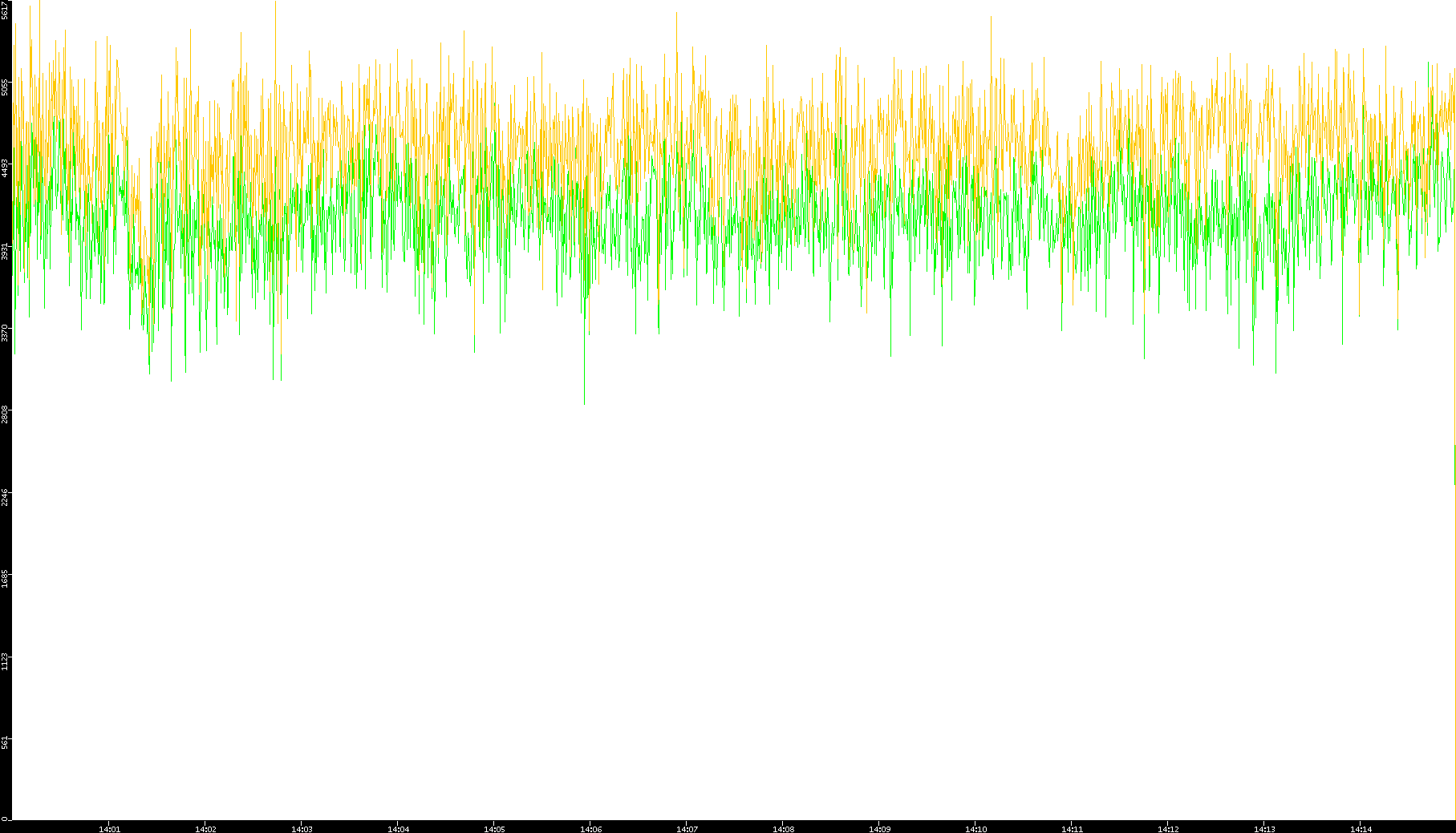Click the 14:05 time axis label
The width and height of the screenshot is (1456, 833).
[x=494, y=829]
